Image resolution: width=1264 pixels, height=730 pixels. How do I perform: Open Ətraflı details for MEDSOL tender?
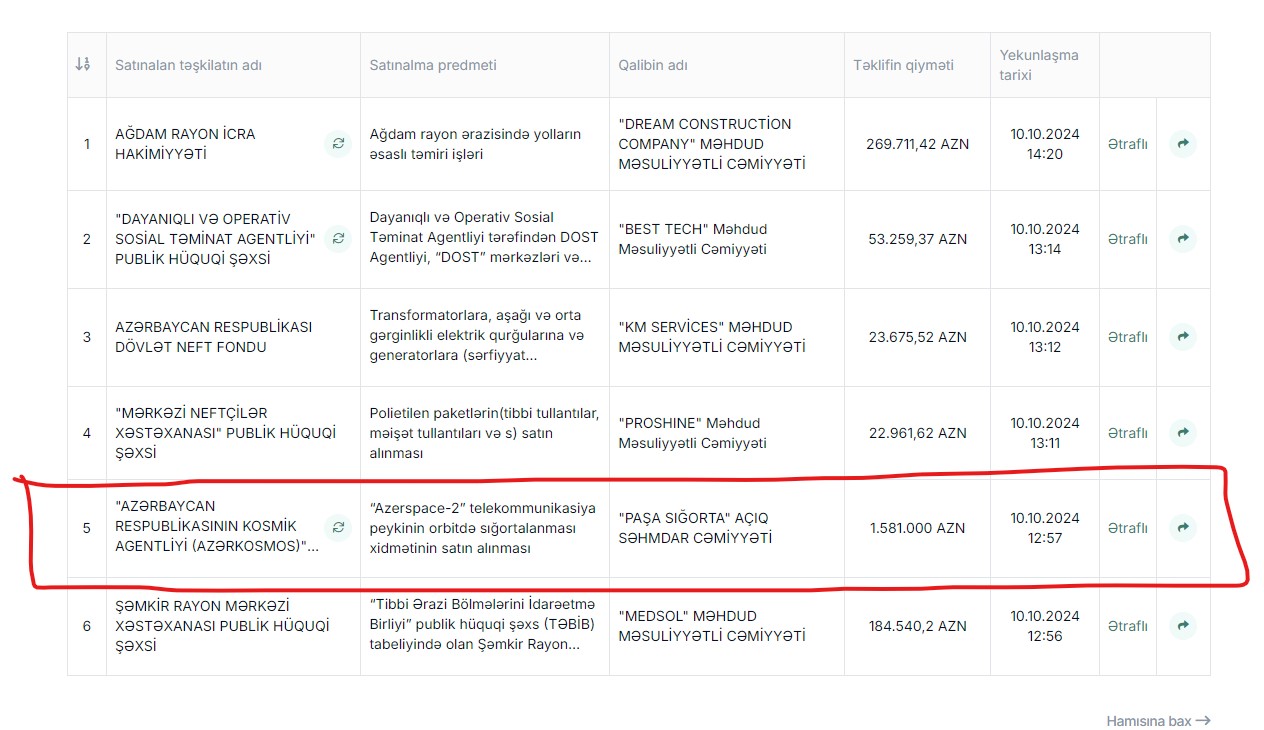click(x=1127, y=626)
